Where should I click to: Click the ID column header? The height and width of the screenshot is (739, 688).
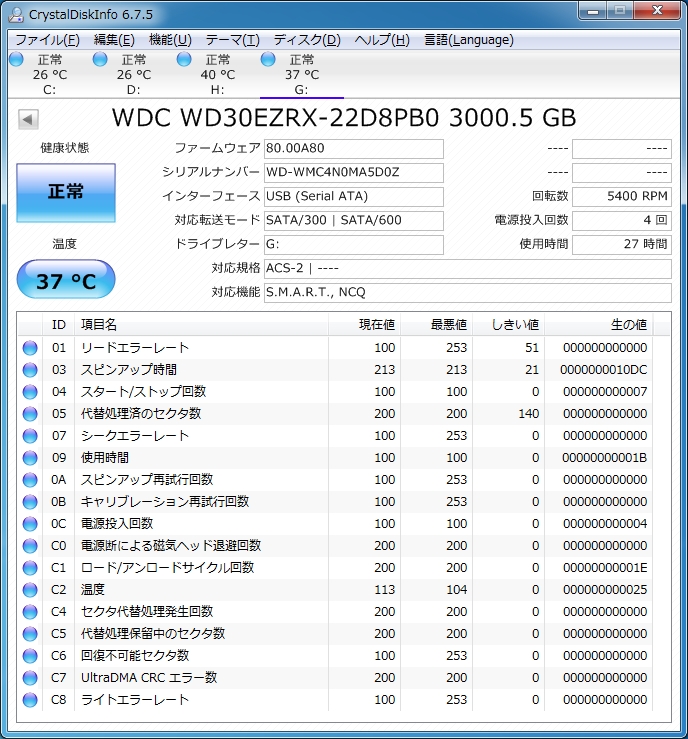[58, 325]
